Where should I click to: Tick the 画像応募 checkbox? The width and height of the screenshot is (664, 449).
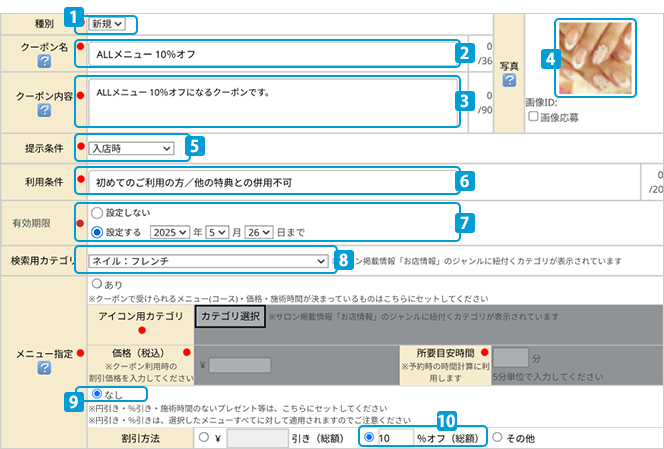pyautogui.click(x=533, y=116)
